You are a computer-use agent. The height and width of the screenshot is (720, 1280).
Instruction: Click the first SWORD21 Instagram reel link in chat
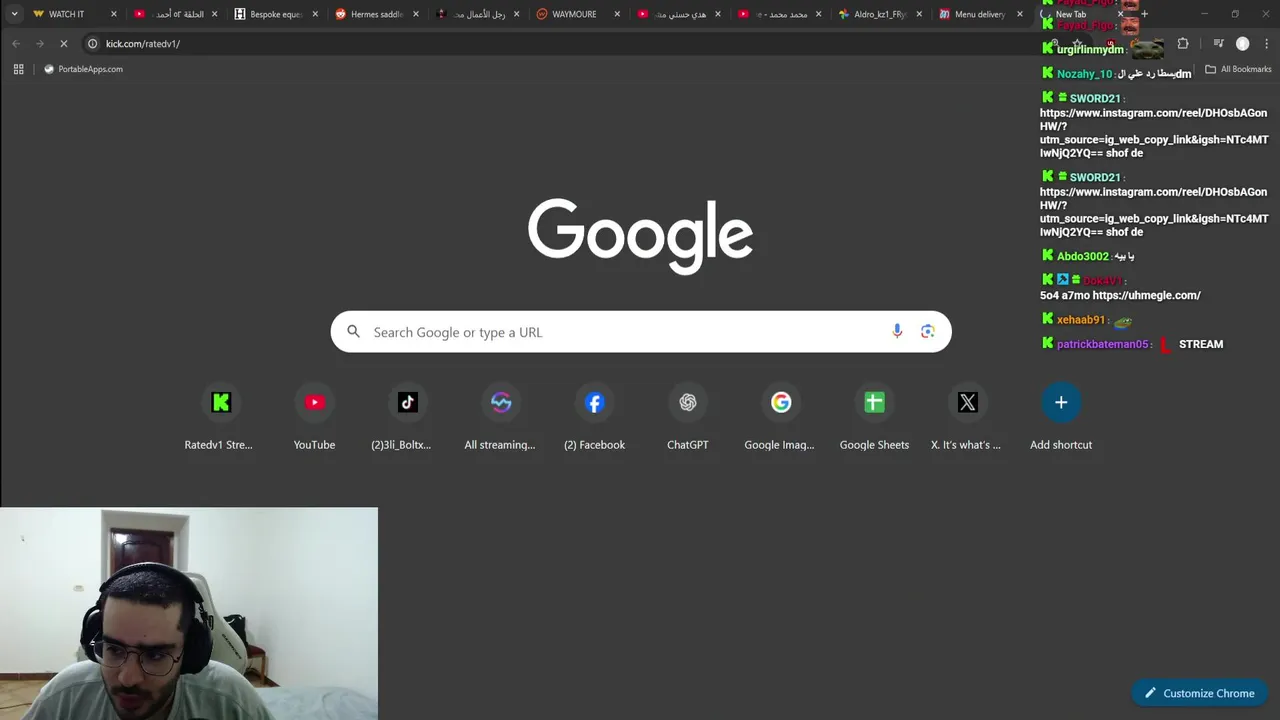point(1154,133)
